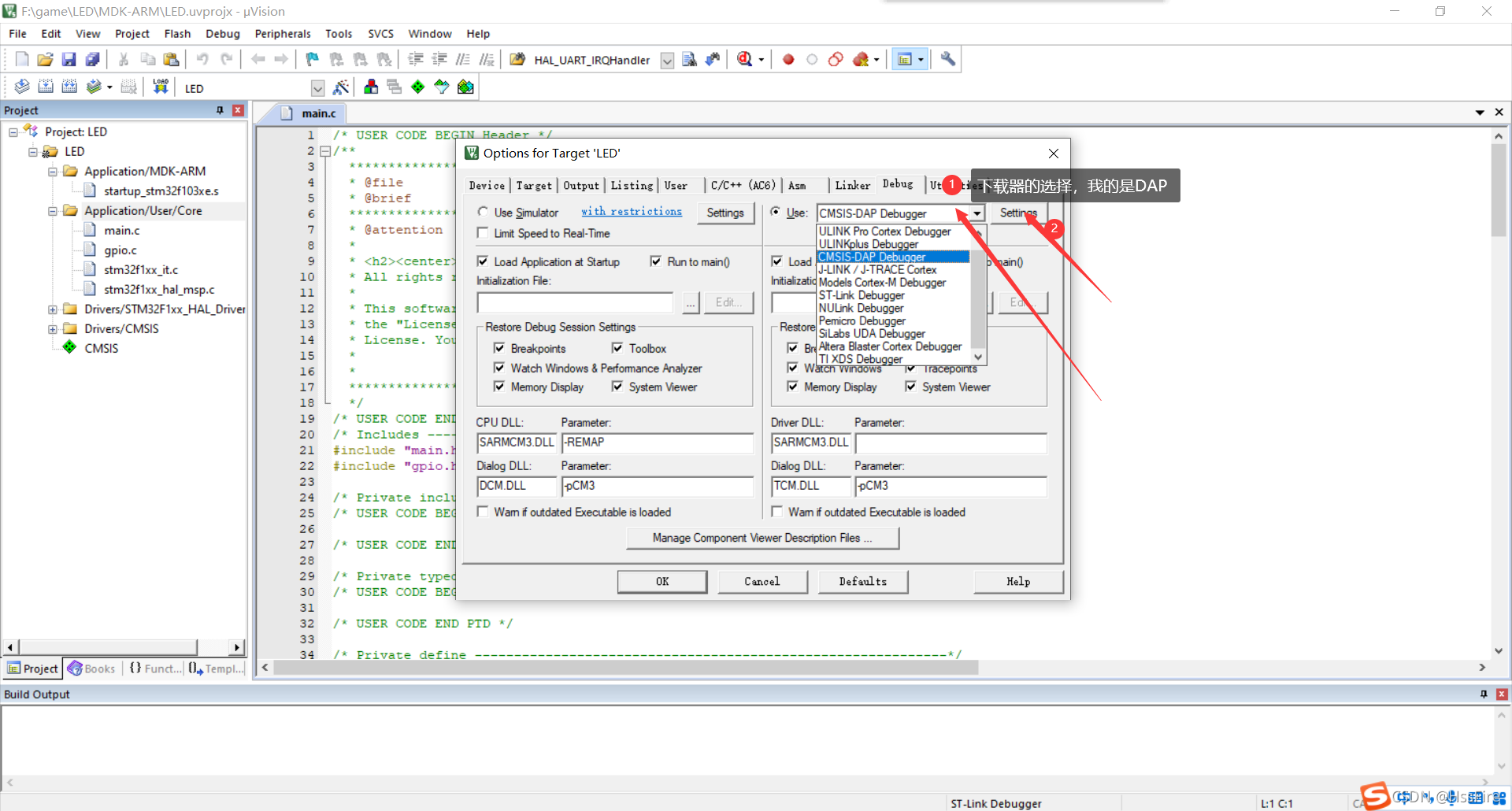The height and width of the screenshot is (811, 1512).
Task: Select the Use debugger radio button
Action: click(x=776, y=212)
